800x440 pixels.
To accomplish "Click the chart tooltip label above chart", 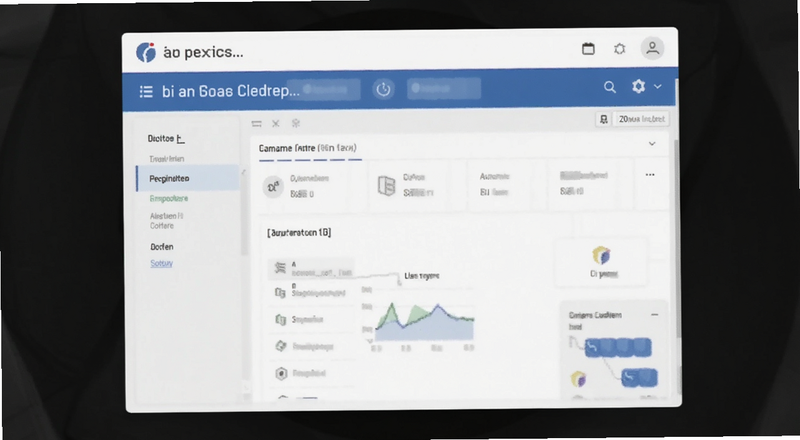I will pos(421,276).
